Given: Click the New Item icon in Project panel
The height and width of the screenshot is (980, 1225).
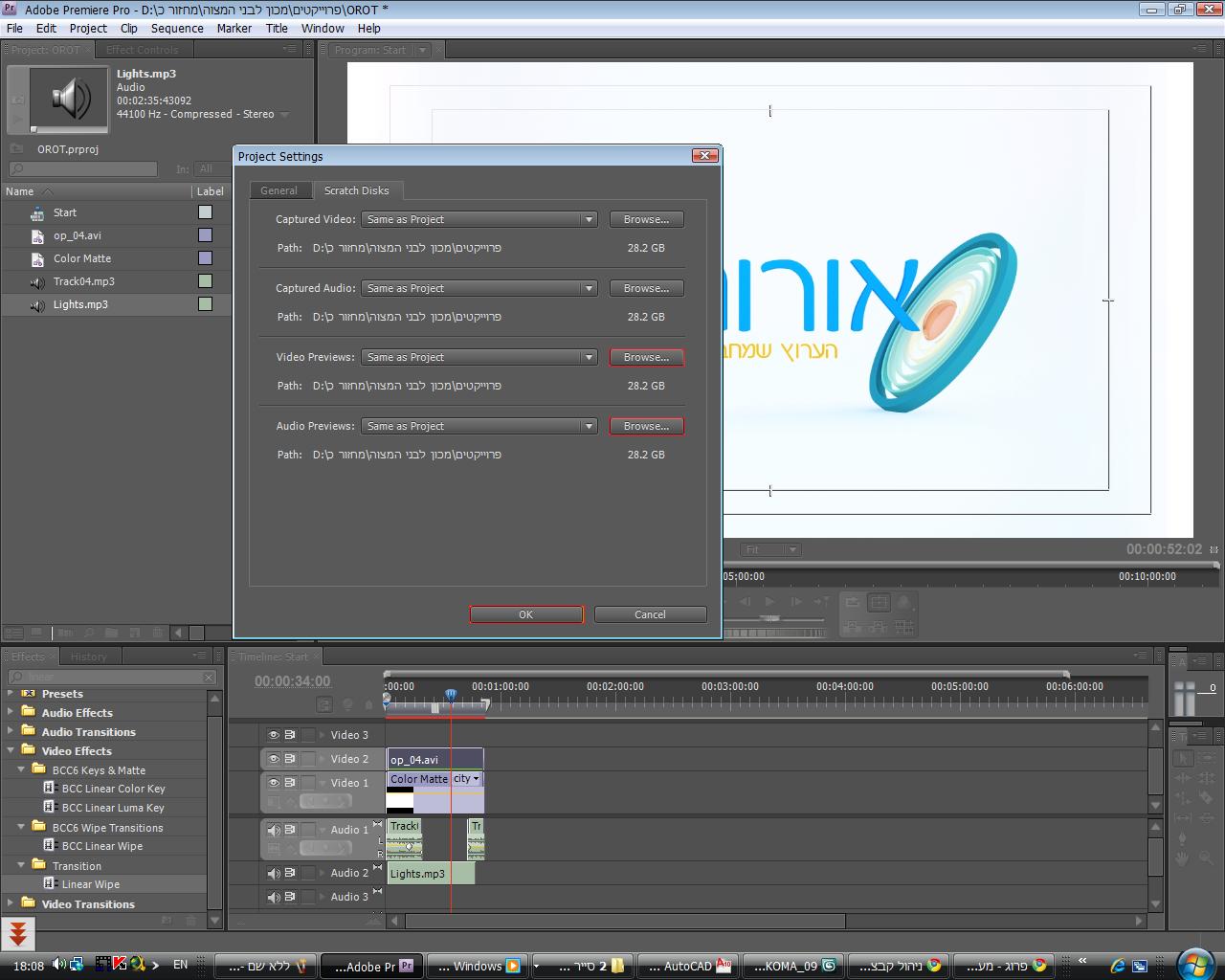Looking at the screenshot, I should (134, 633).
